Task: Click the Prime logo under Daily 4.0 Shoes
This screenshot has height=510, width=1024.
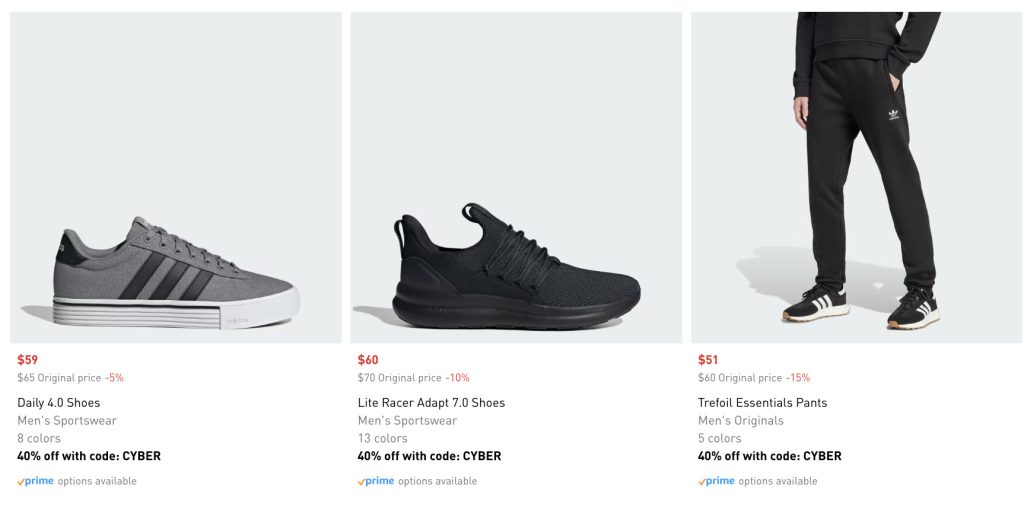Action: coord(36,481)
